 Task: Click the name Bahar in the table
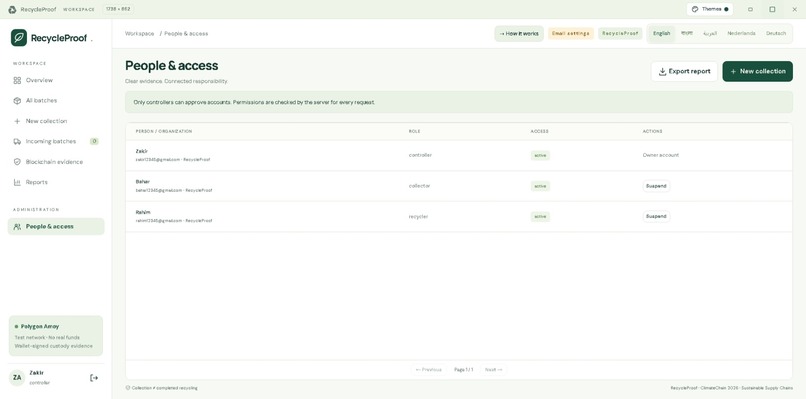[143, 182]
